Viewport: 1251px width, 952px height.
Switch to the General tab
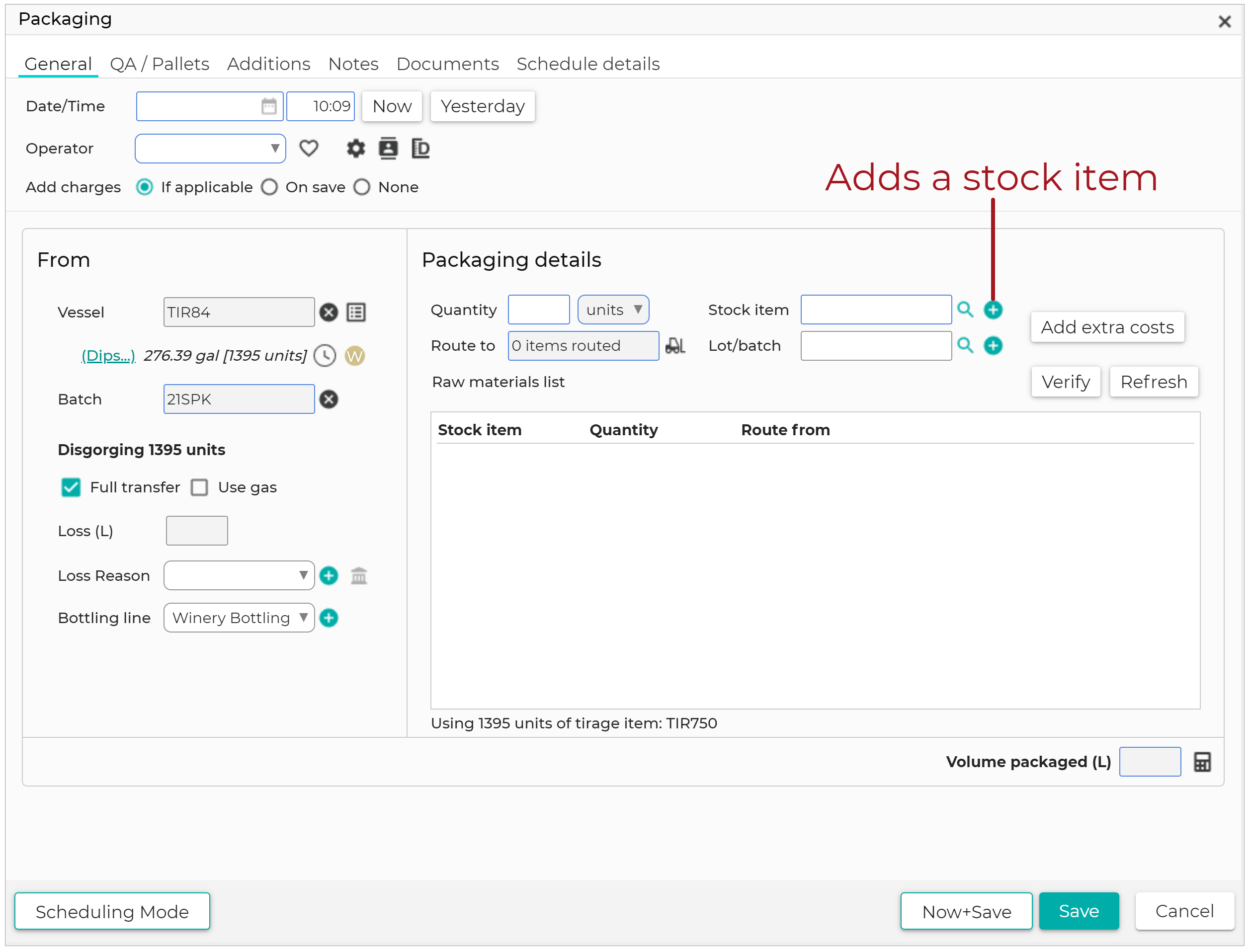(x=58, y=64)
